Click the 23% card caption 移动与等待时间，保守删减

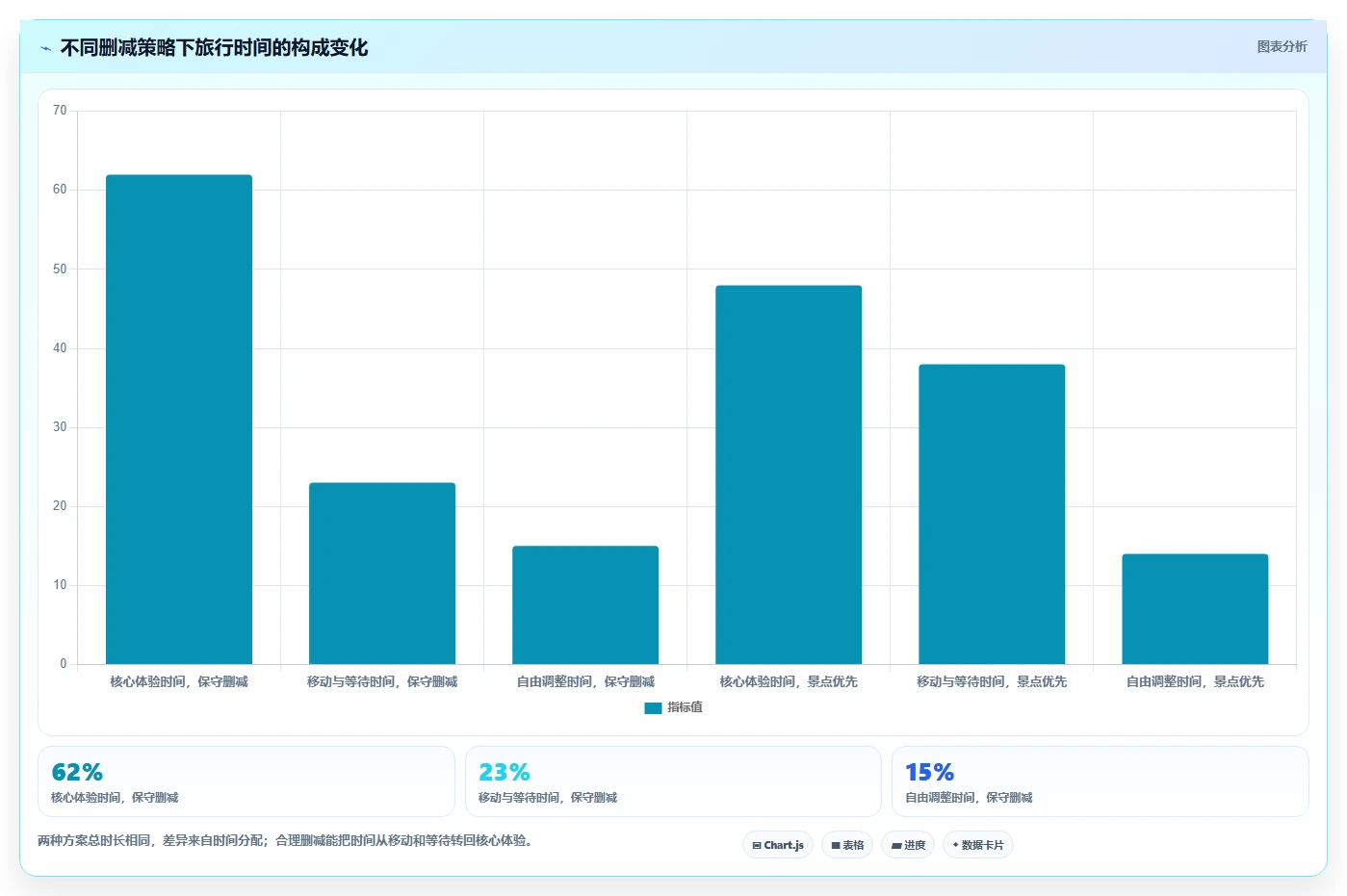tap(548, 798)
